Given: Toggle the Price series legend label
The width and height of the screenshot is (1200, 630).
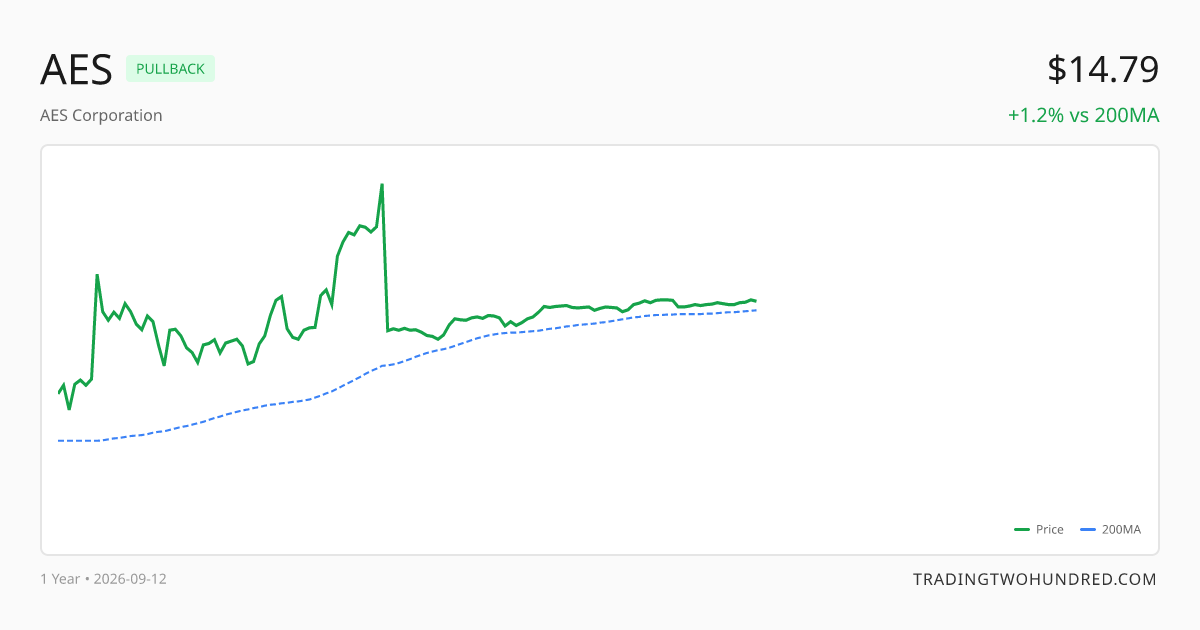Looking at the screenshot, I should (1050, 530).
